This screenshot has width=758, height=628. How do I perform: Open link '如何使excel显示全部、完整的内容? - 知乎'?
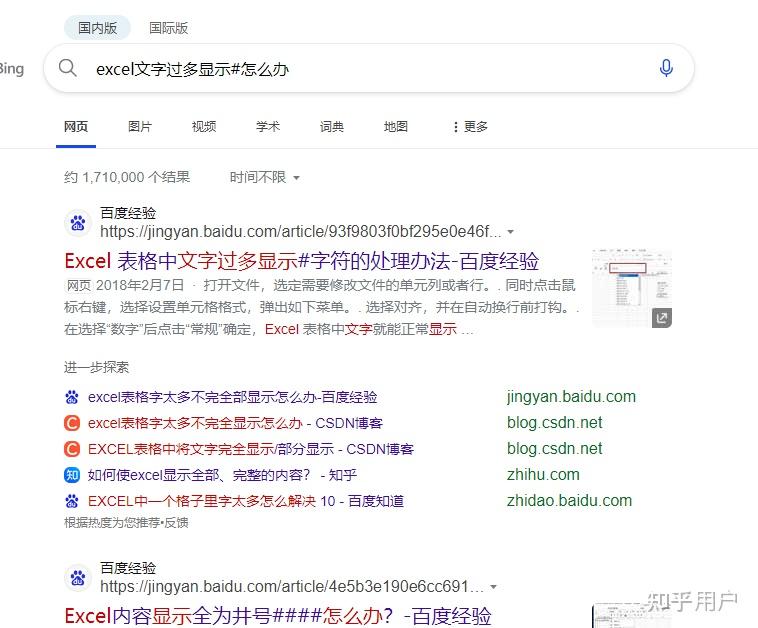point(222,475)
